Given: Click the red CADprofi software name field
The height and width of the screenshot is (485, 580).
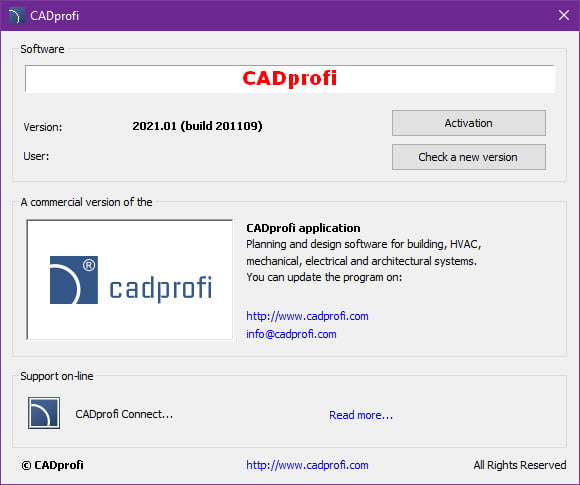Looking at the screenshot, I should pyautogui.click(x=290, y=78).
